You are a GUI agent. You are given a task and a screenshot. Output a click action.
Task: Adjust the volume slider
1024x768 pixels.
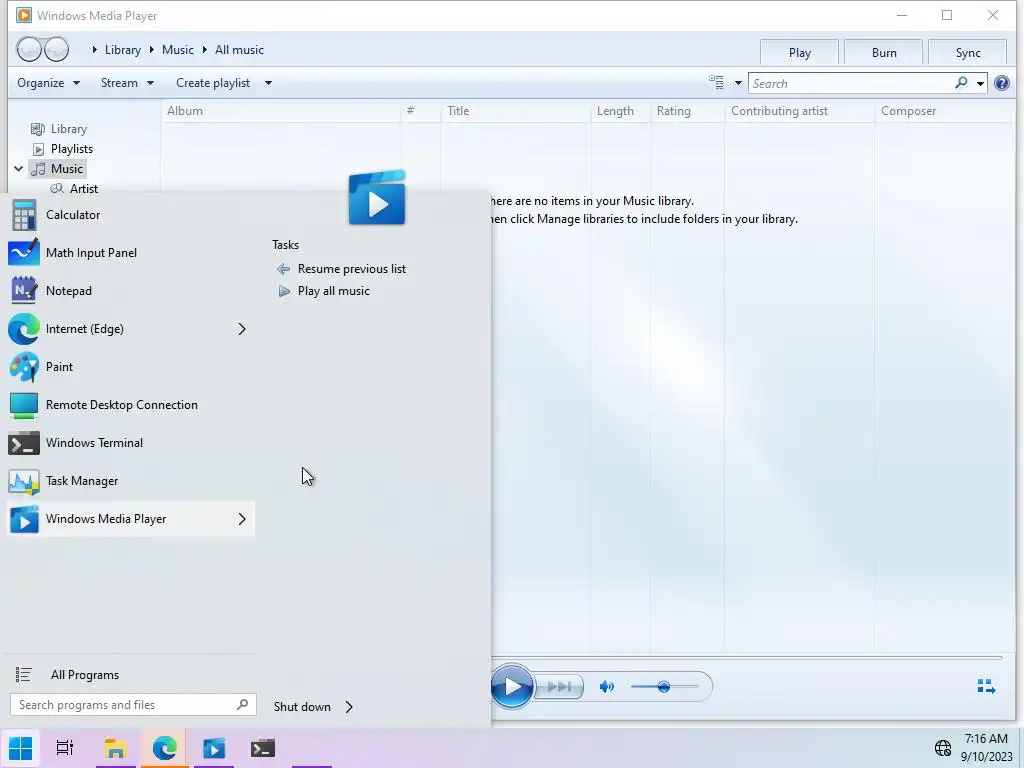[664, 686]
